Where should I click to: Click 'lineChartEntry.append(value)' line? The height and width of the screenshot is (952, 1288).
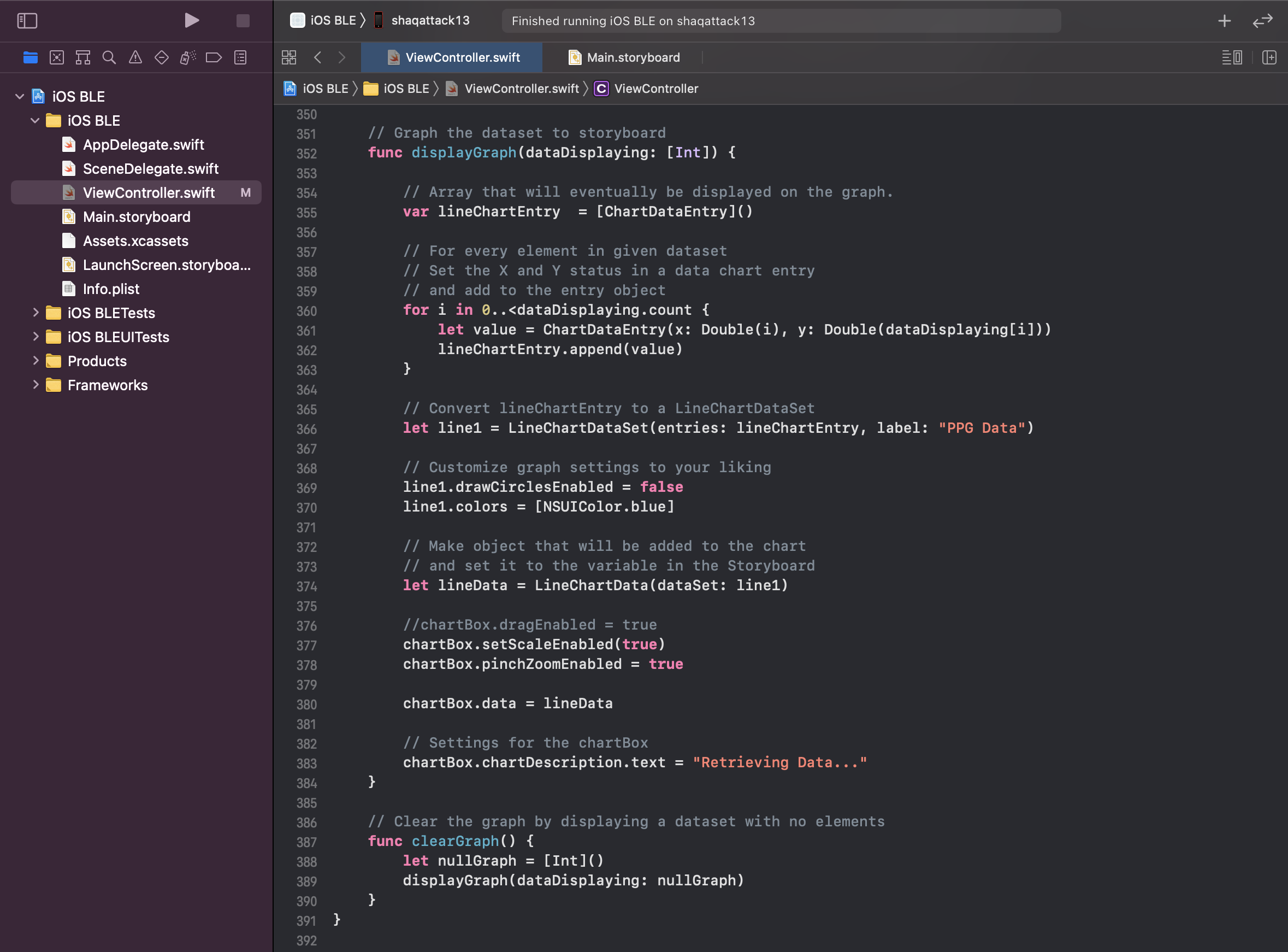[560, 349]
